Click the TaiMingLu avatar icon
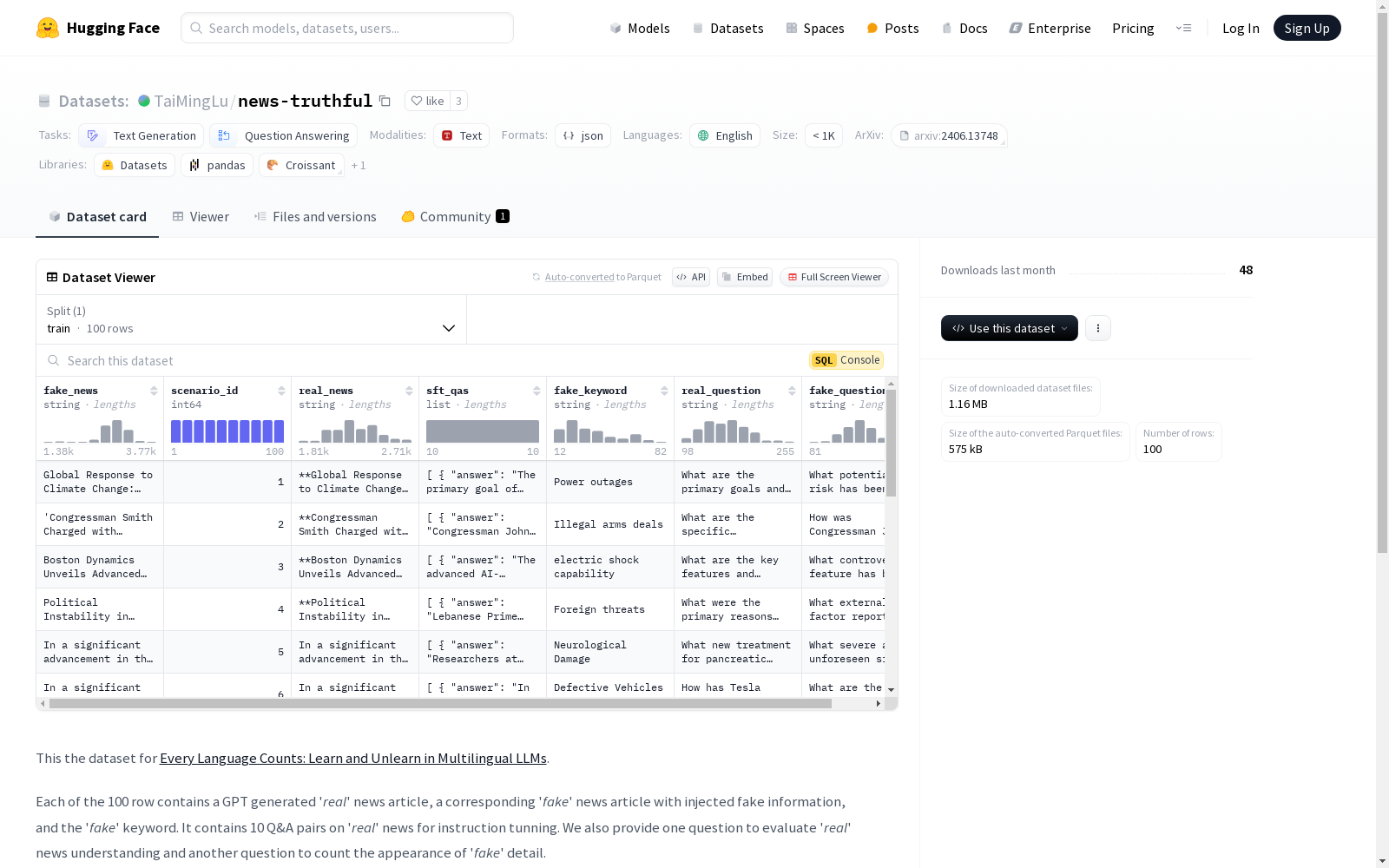This screenshot has width=1389, height=868. pos(144,101)
